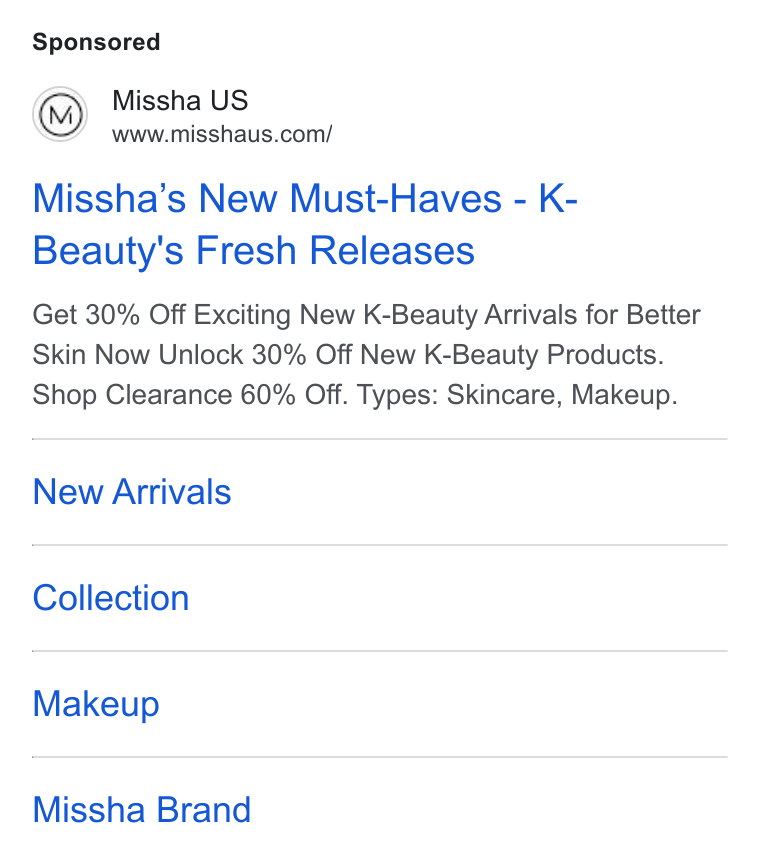Click the Missha US advertiser name
Image resolution: width=760 pixels, height=862 pixels.
(x=180, y=101)
